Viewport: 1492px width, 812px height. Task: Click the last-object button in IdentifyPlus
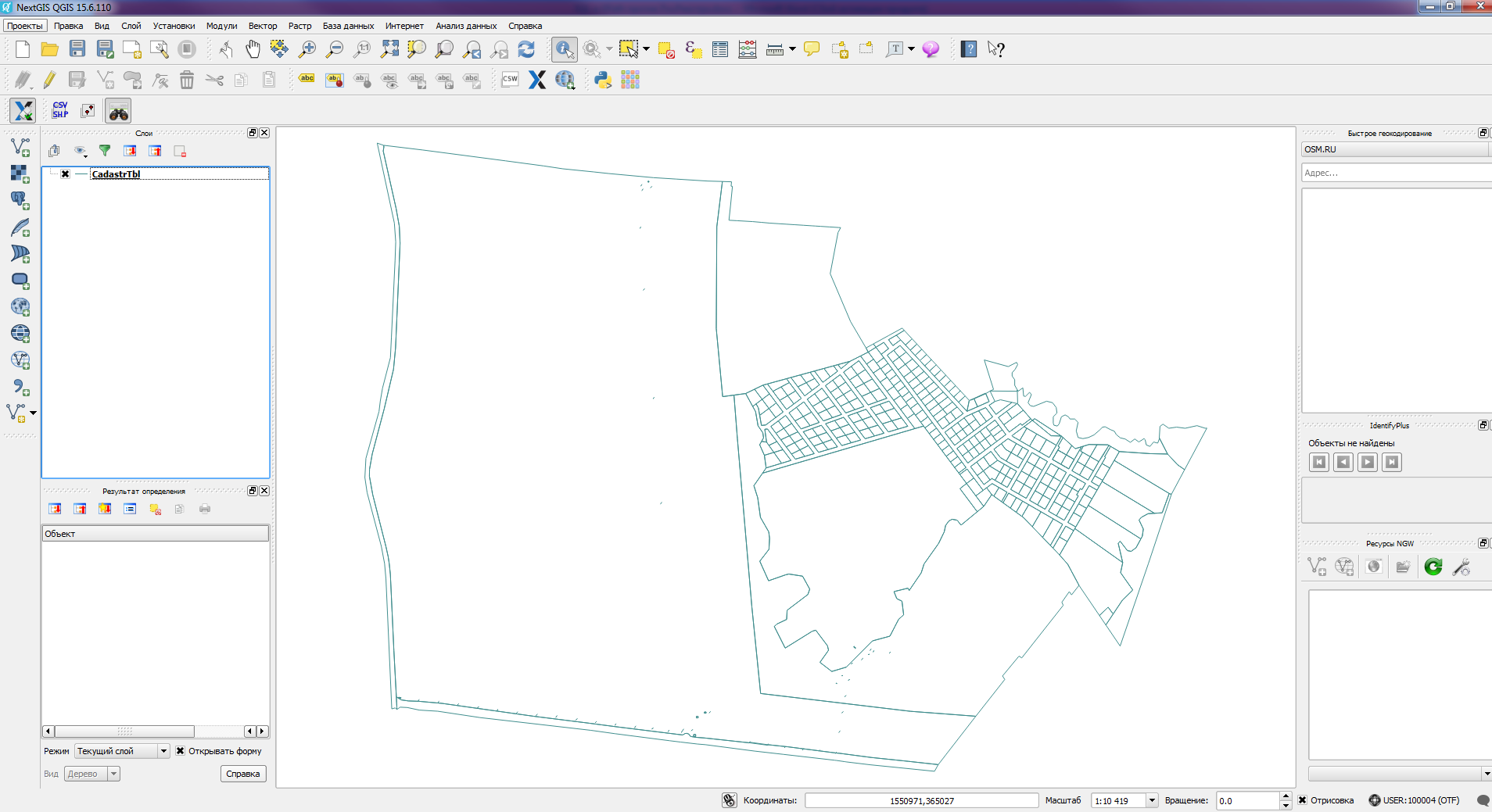[x=1392, y=462]
